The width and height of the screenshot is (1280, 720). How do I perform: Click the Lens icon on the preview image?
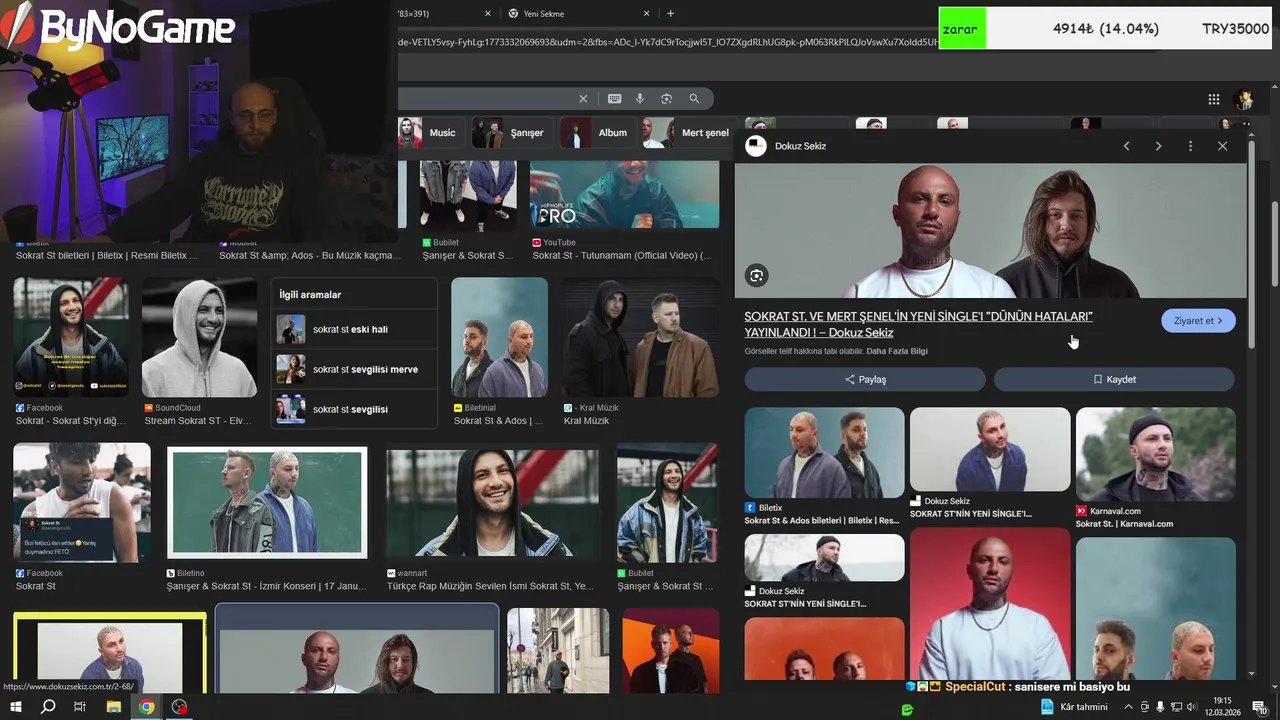pos(756,276)
